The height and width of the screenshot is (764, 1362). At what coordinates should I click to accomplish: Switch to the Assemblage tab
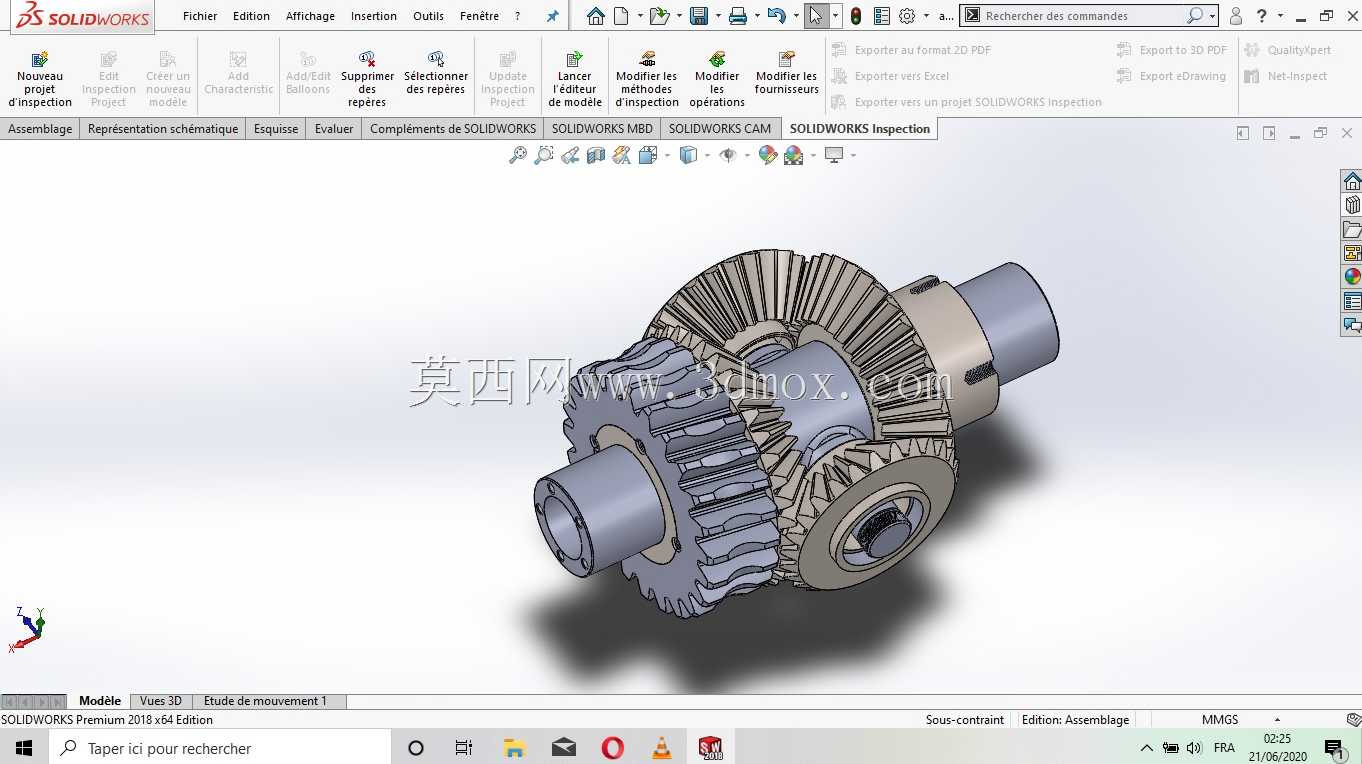pos(40,129)
